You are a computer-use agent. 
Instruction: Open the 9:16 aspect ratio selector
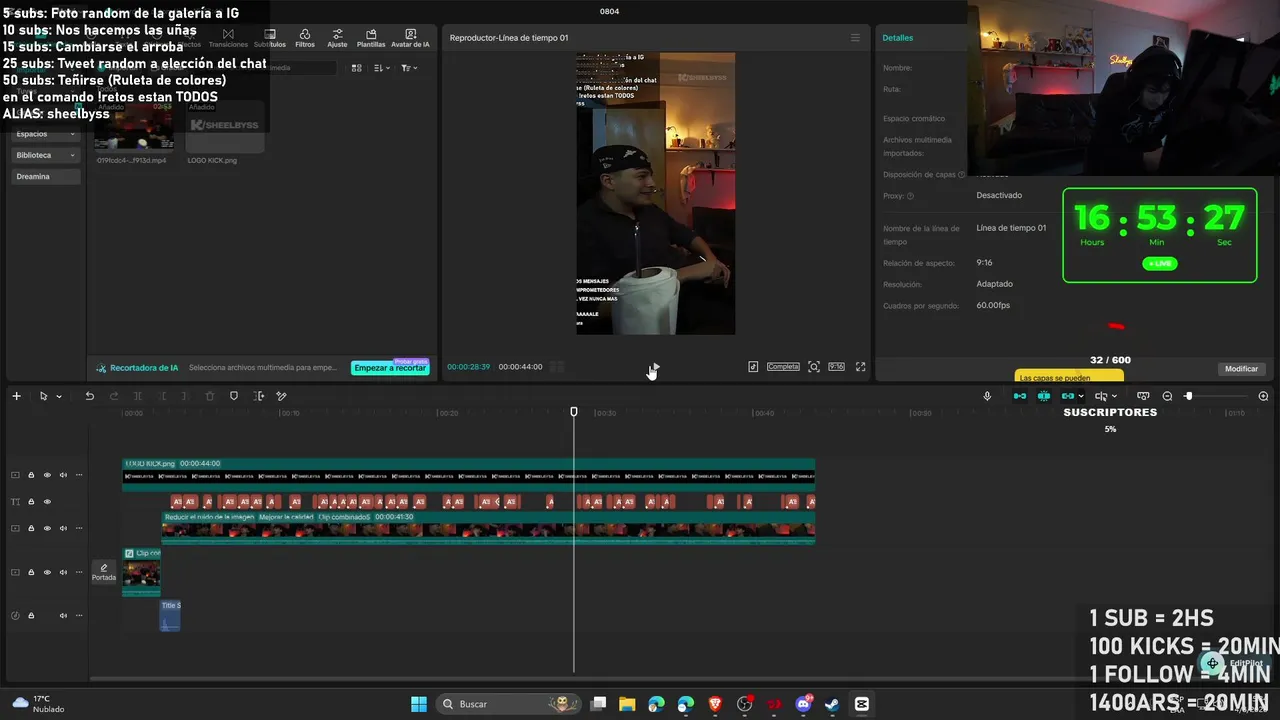click(x=836, y=367)
